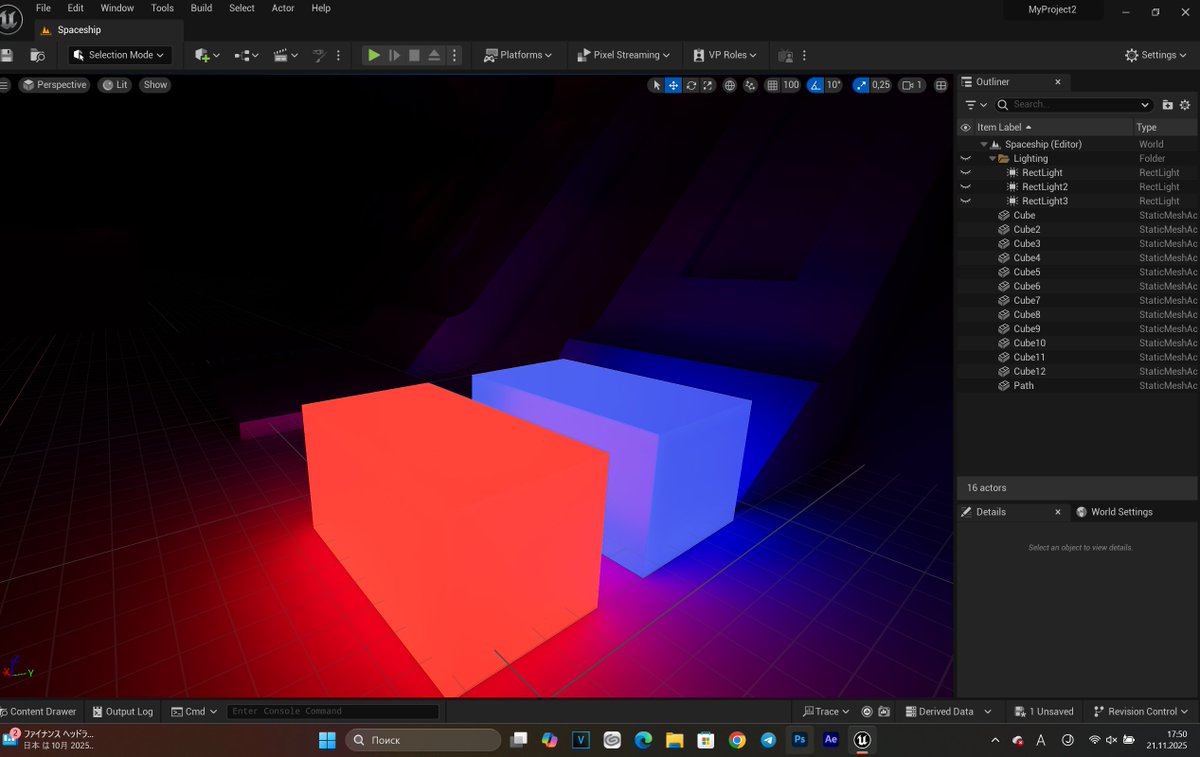1200x757 pixels.
Task: Click the Perspective view mode button
Action: [54, 85]
